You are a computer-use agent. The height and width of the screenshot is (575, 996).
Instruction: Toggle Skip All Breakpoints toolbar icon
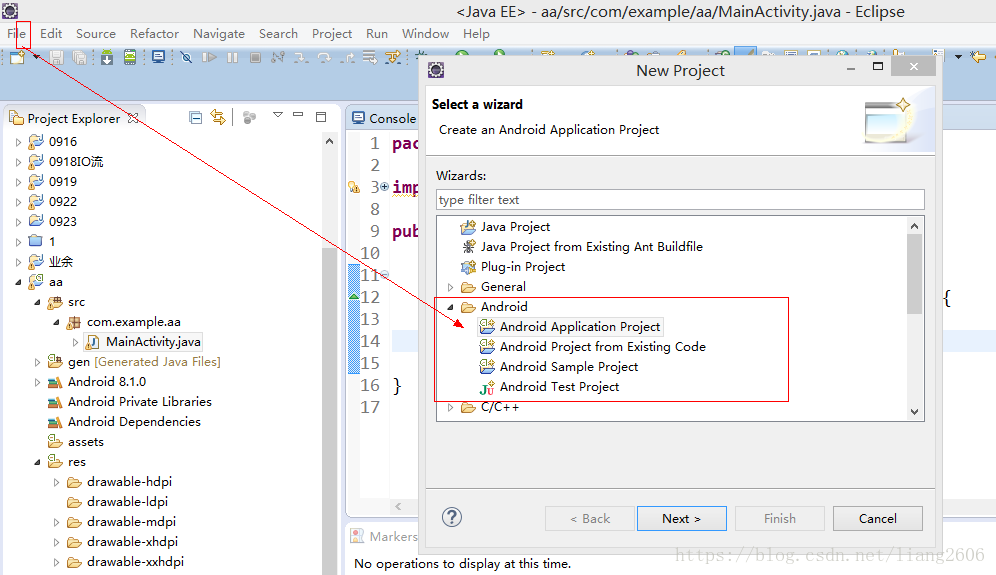[186, 58]
